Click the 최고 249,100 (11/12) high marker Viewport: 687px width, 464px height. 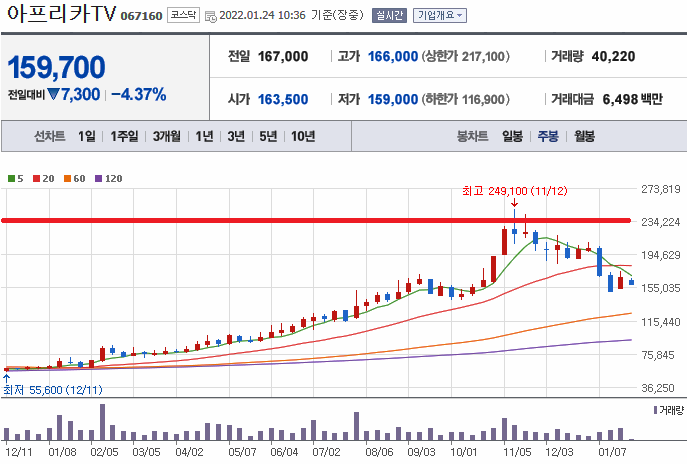tap(515, 191)
